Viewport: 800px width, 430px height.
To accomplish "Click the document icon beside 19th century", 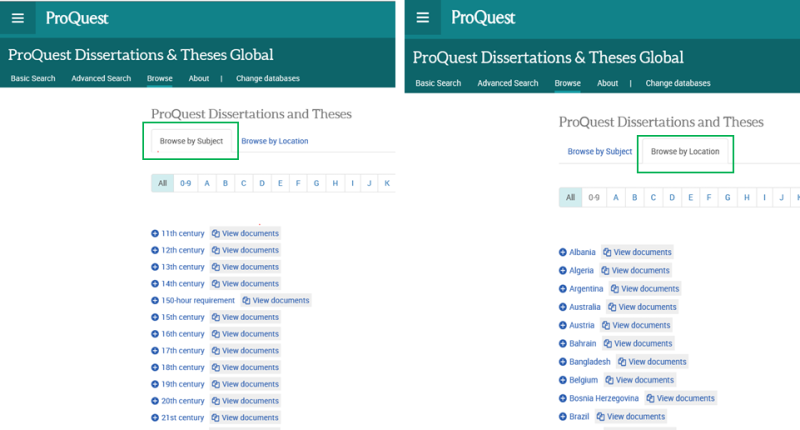I will click(x=216, y=384).
